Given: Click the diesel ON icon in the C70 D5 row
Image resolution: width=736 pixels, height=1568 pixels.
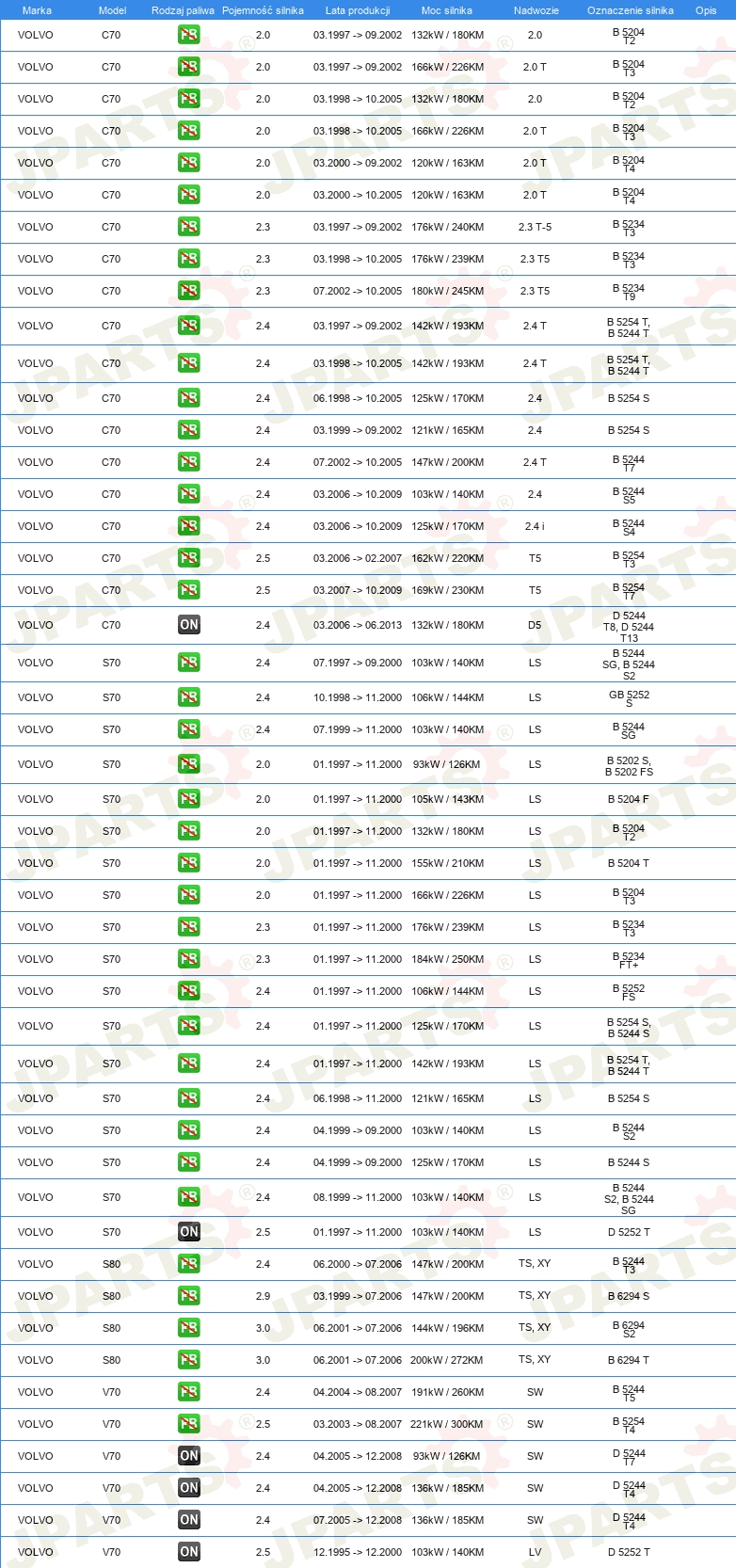Looking at the screenshot, I should pos(189,625).
